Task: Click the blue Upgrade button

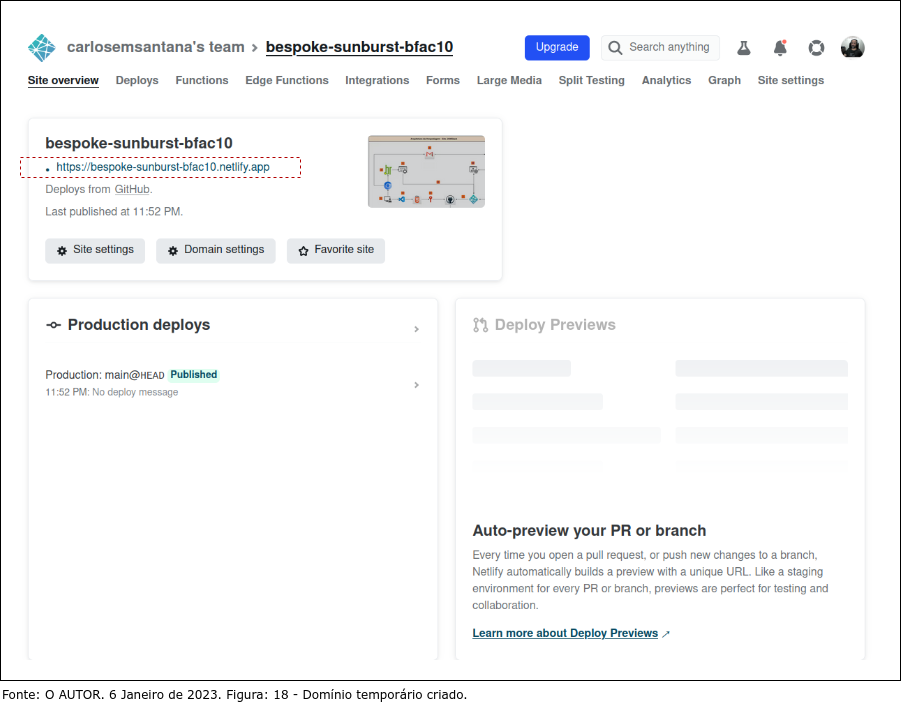Action: 557,48
